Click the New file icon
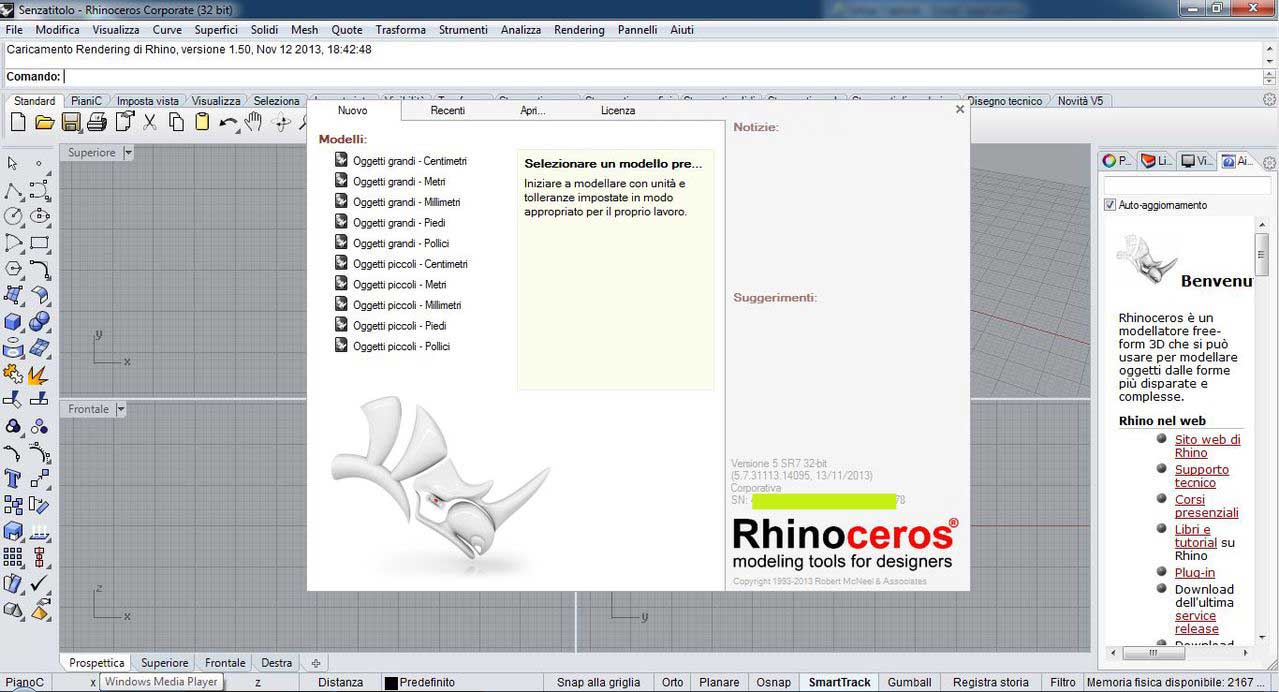 (18, 122)
